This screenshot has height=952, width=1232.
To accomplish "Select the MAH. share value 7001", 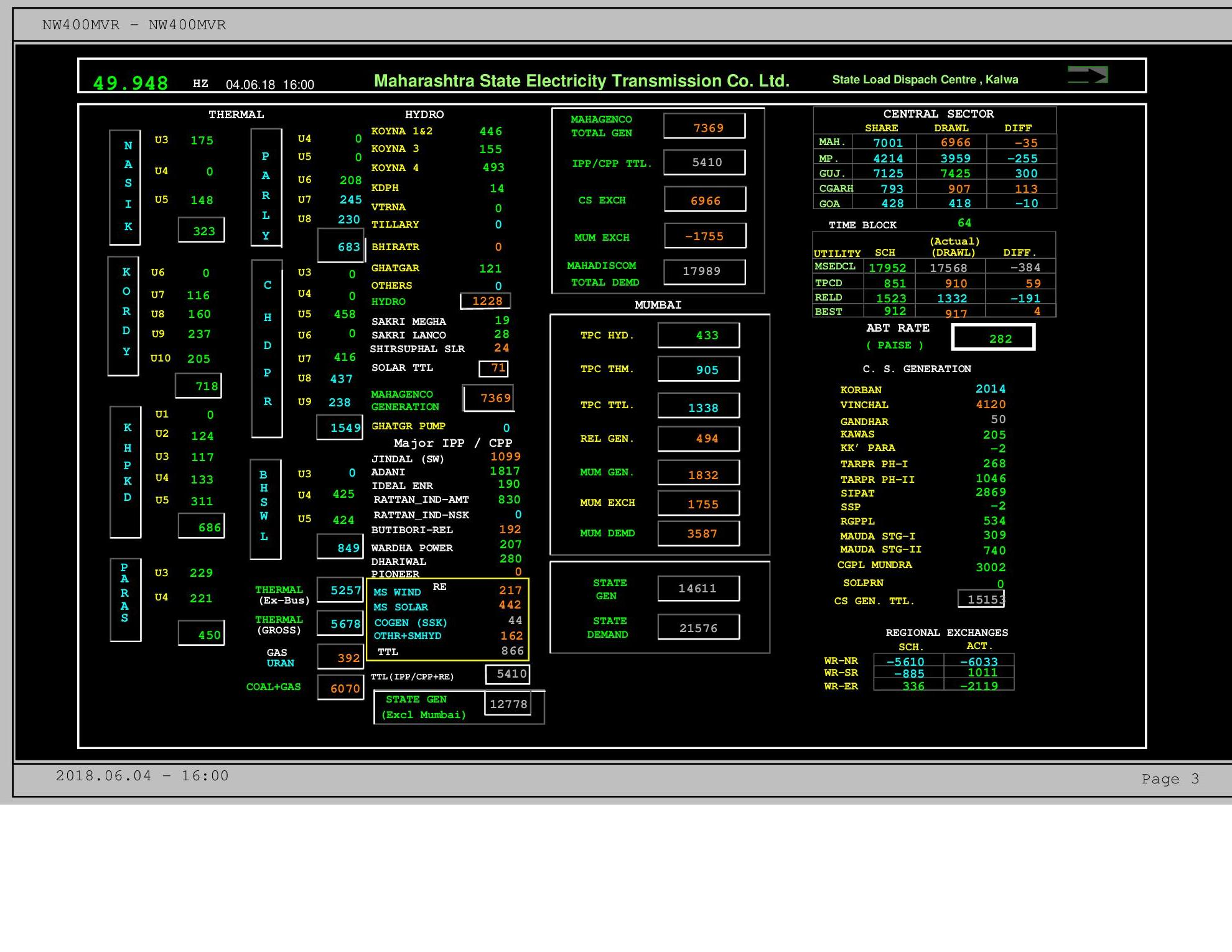I will (x=888, y=142).
